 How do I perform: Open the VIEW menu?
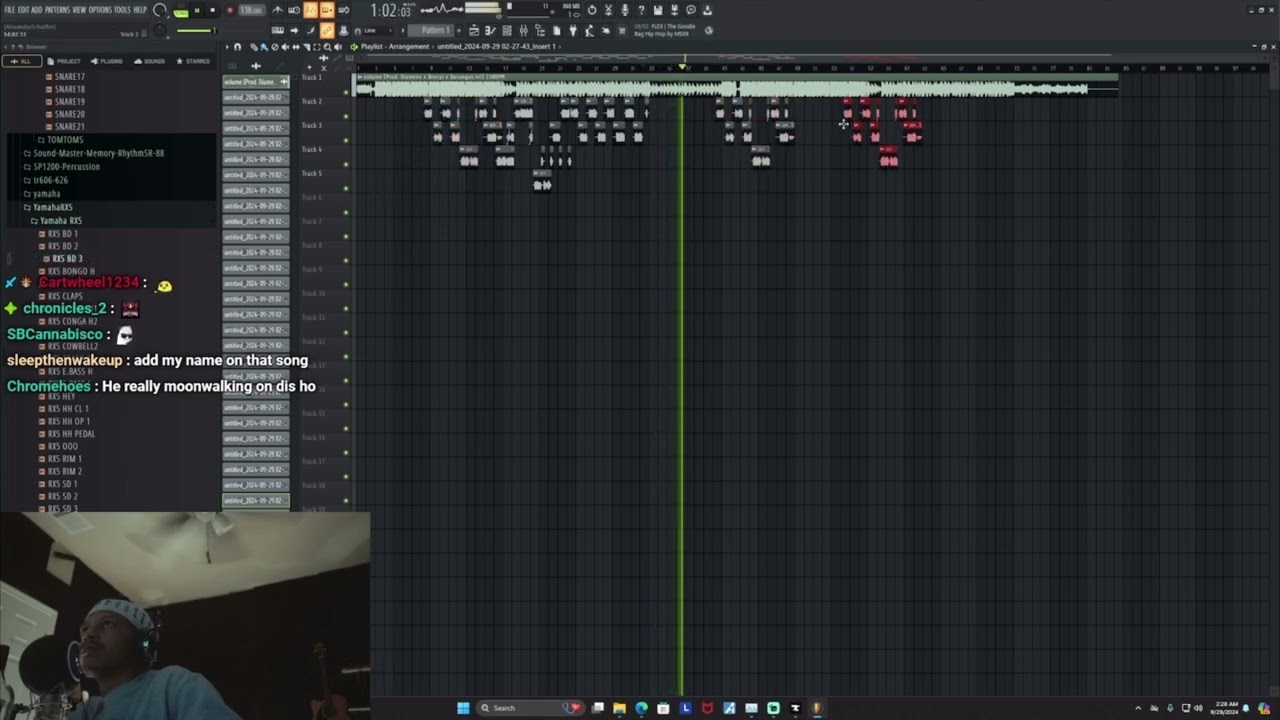point(79,10)
